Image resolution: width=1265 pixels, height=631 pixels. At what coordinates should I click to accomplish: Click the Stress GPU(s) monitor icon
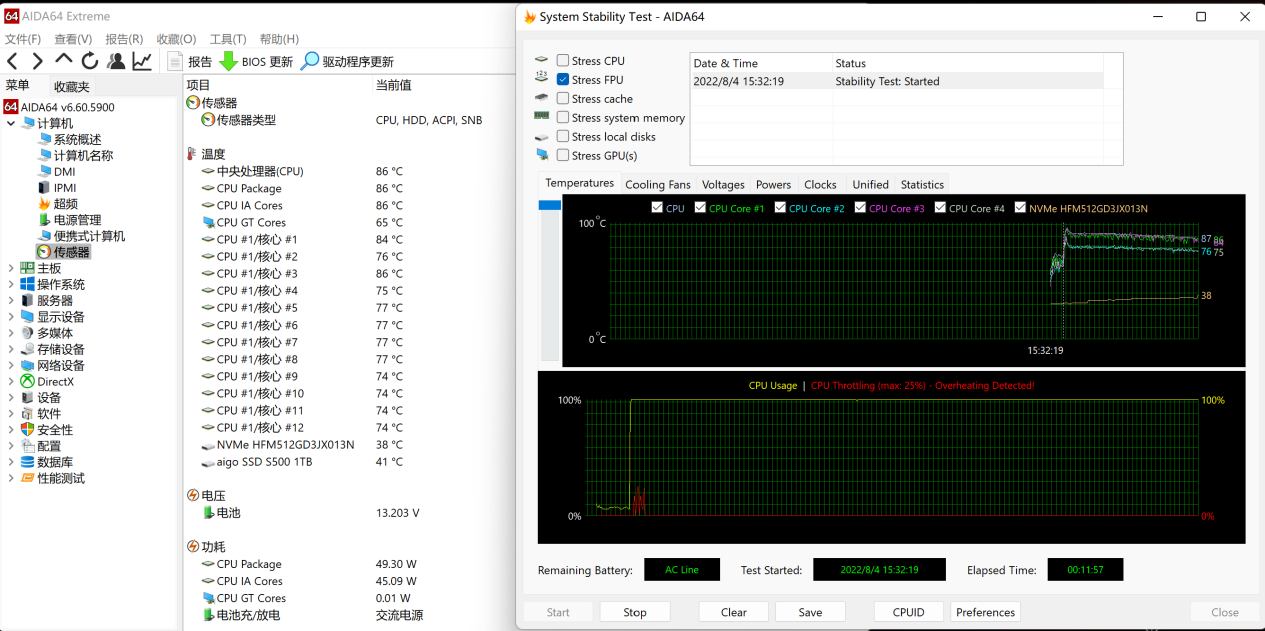[x=541, y=155]
